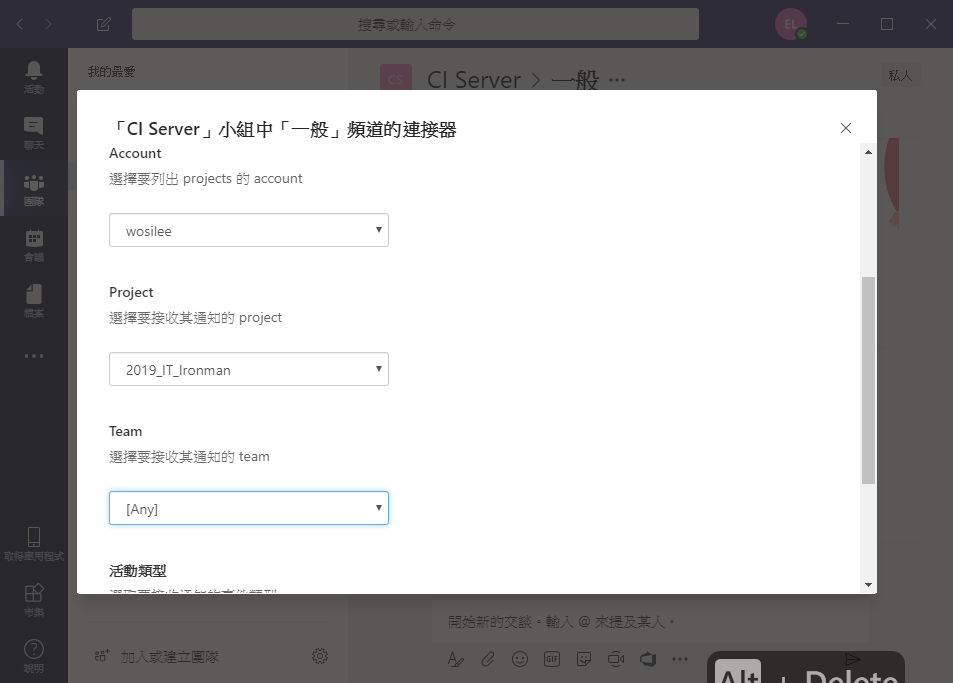Click the dialog scrollbar down arrow
953x683 pixels.
coord(868,585)
